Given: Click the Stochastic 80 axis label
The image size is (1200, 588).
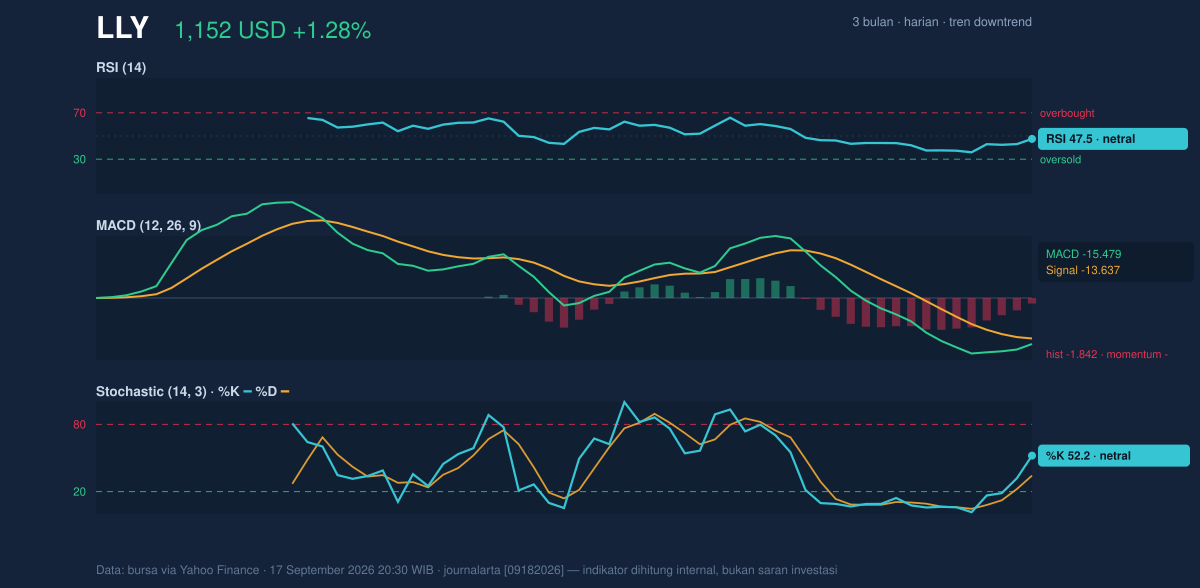Looking at the screenshot, I should [79, 425].
